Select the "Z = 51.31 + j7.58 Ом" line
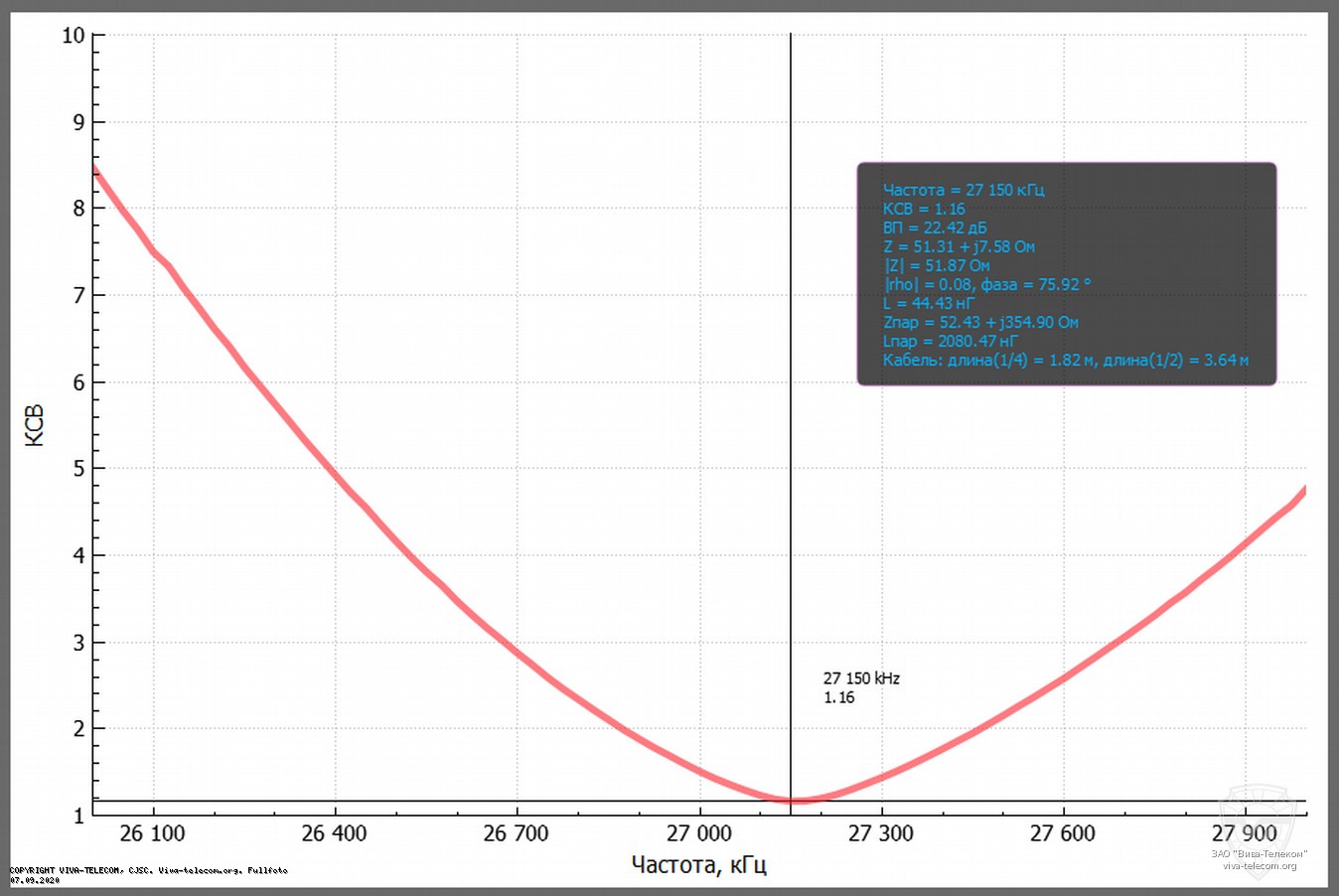This screenshot has width=1339, height=896. pos(959,246)
